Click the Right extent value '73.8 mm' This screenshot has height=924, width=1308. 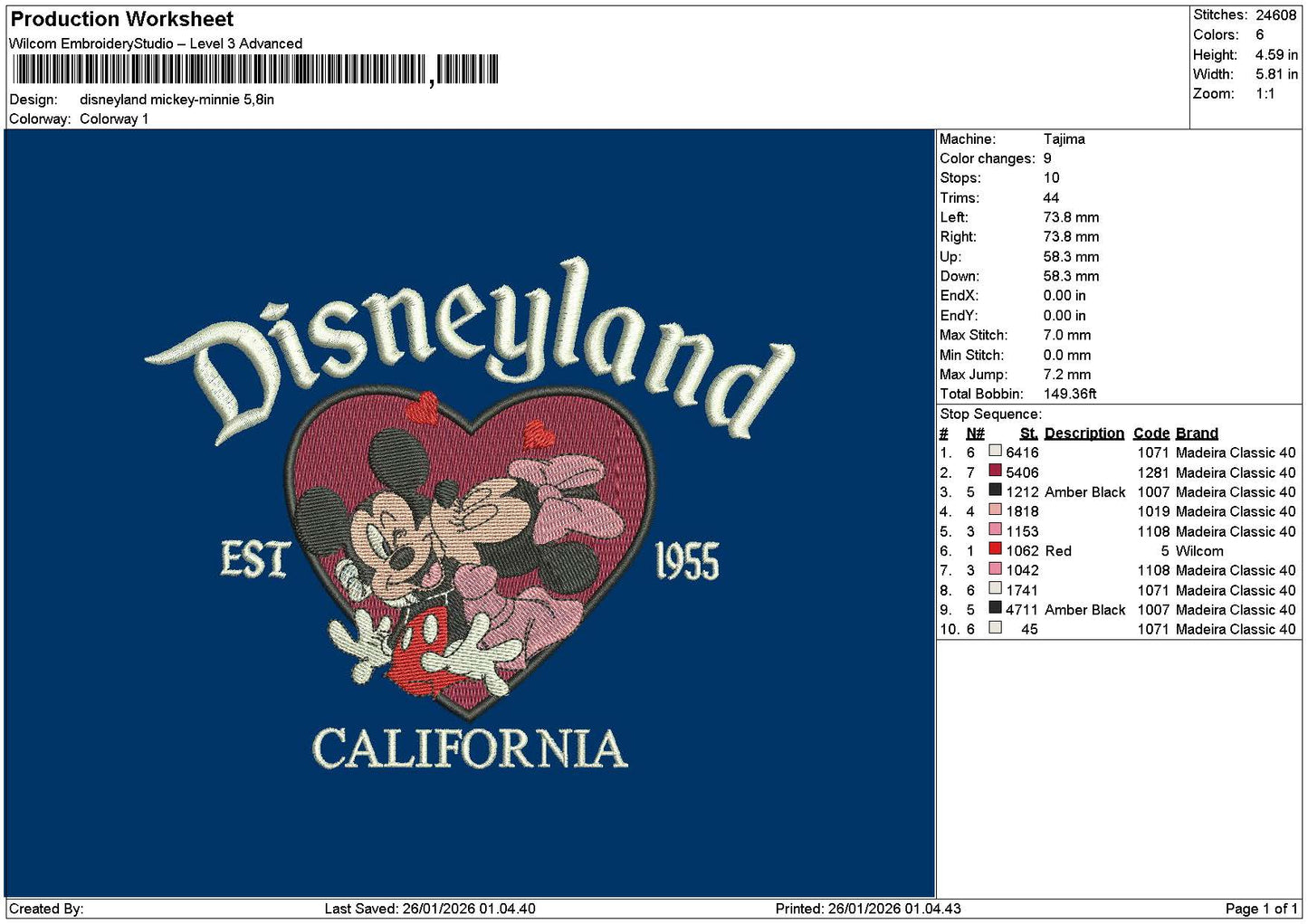[1071, 237]
